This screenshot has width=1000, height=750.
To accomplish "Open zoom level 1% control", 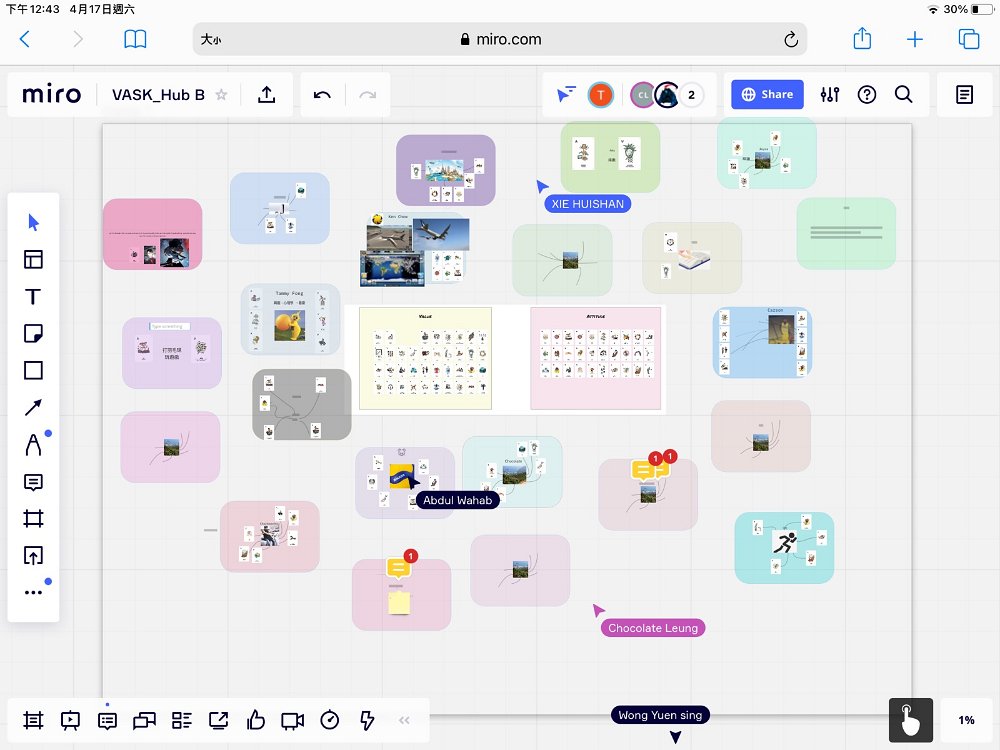I will (966, 720).
